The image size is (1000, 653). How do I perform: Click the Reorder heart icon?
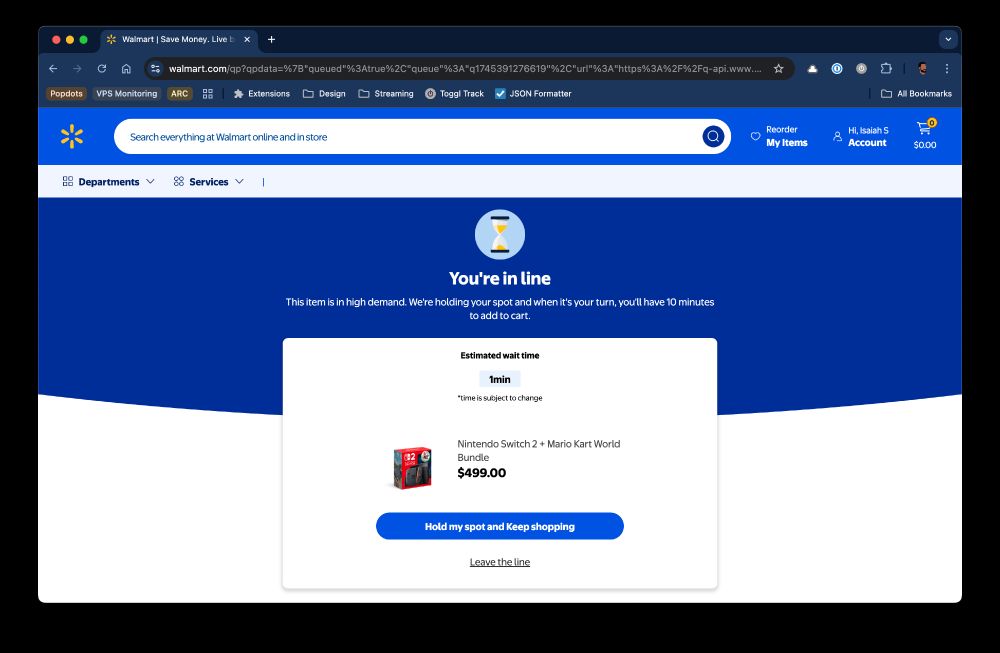point(755,136)
